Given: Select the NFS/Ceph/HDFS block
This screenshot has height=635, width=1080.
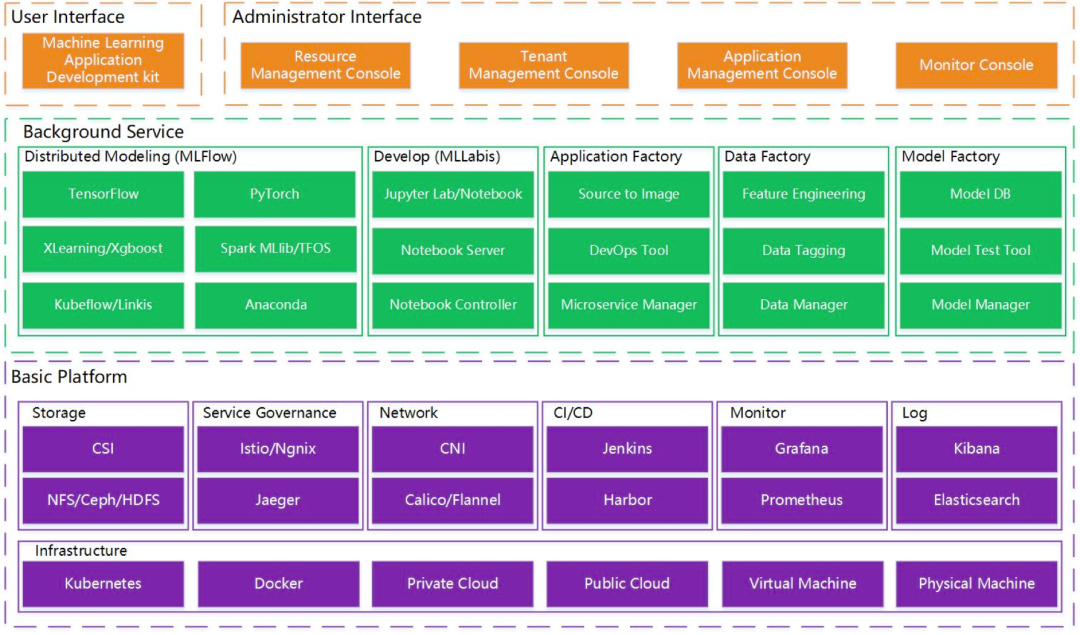Looking at the screenshot, I should (x=103, y=501).
